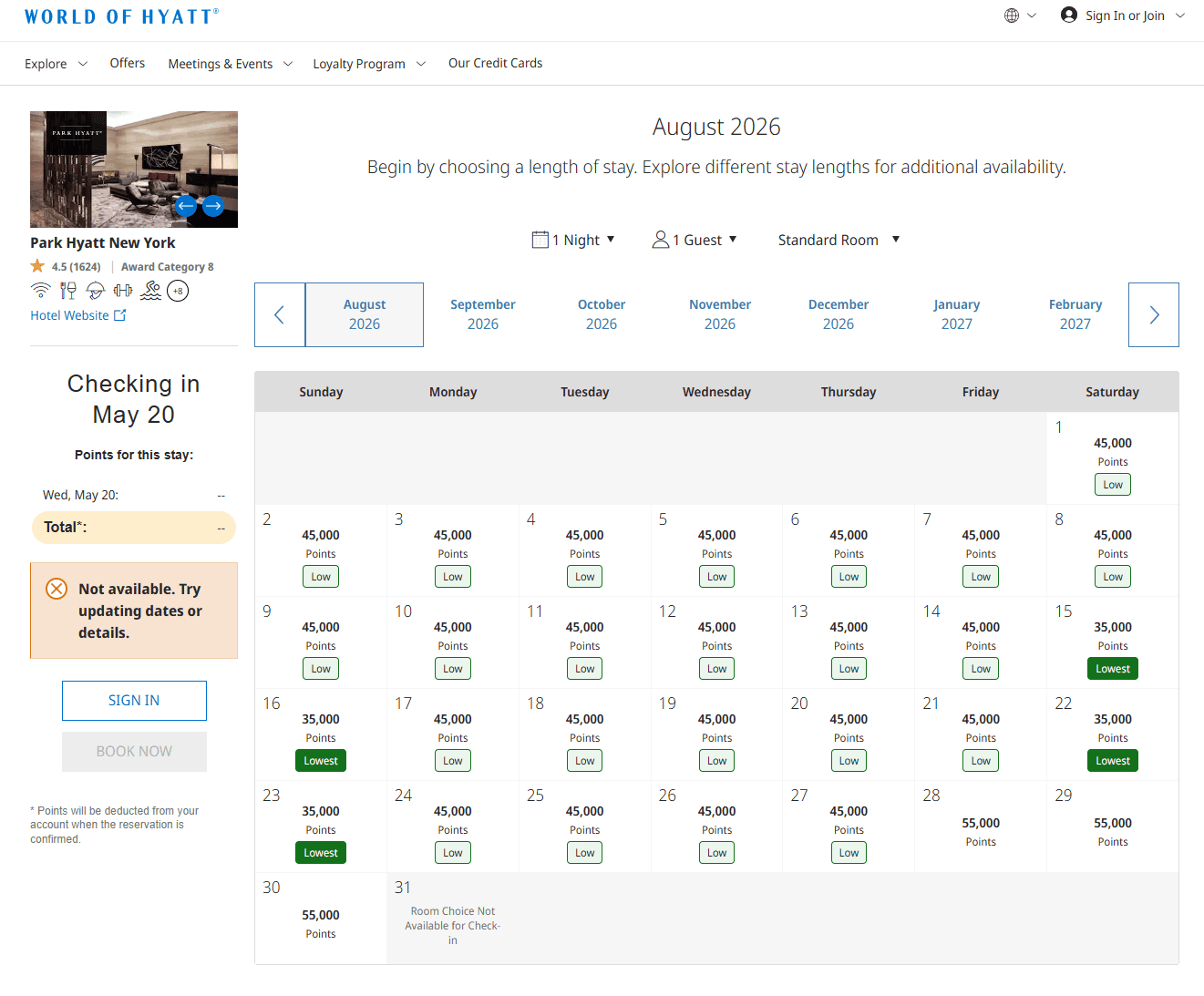Click the fitness center dumbbell icon
The width and height of the screenshot is (1204, 996).
coord(123,291)
